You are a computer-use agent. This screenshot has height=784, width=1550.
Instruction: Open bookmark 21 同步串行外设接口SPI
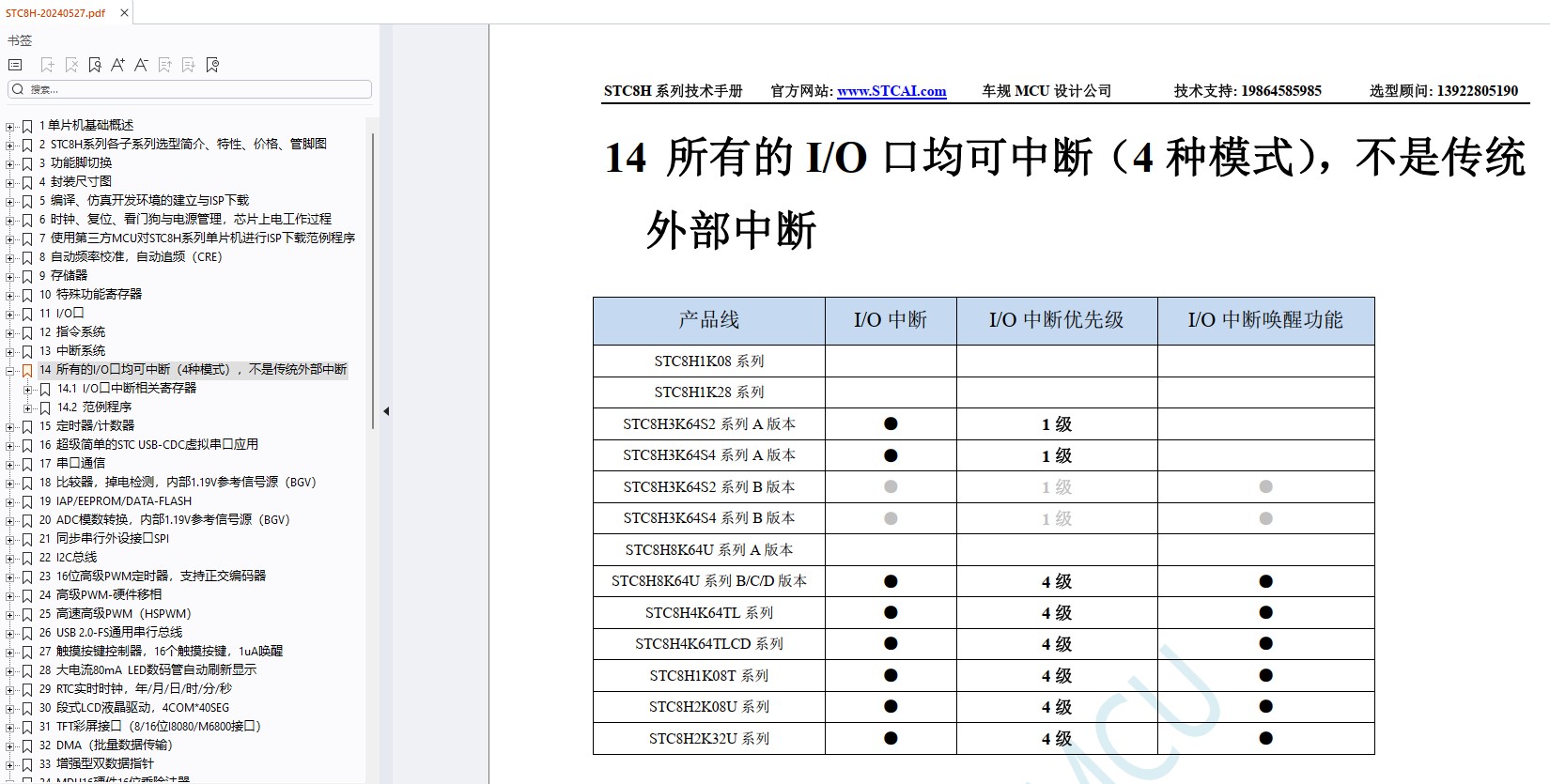point(103,538)
